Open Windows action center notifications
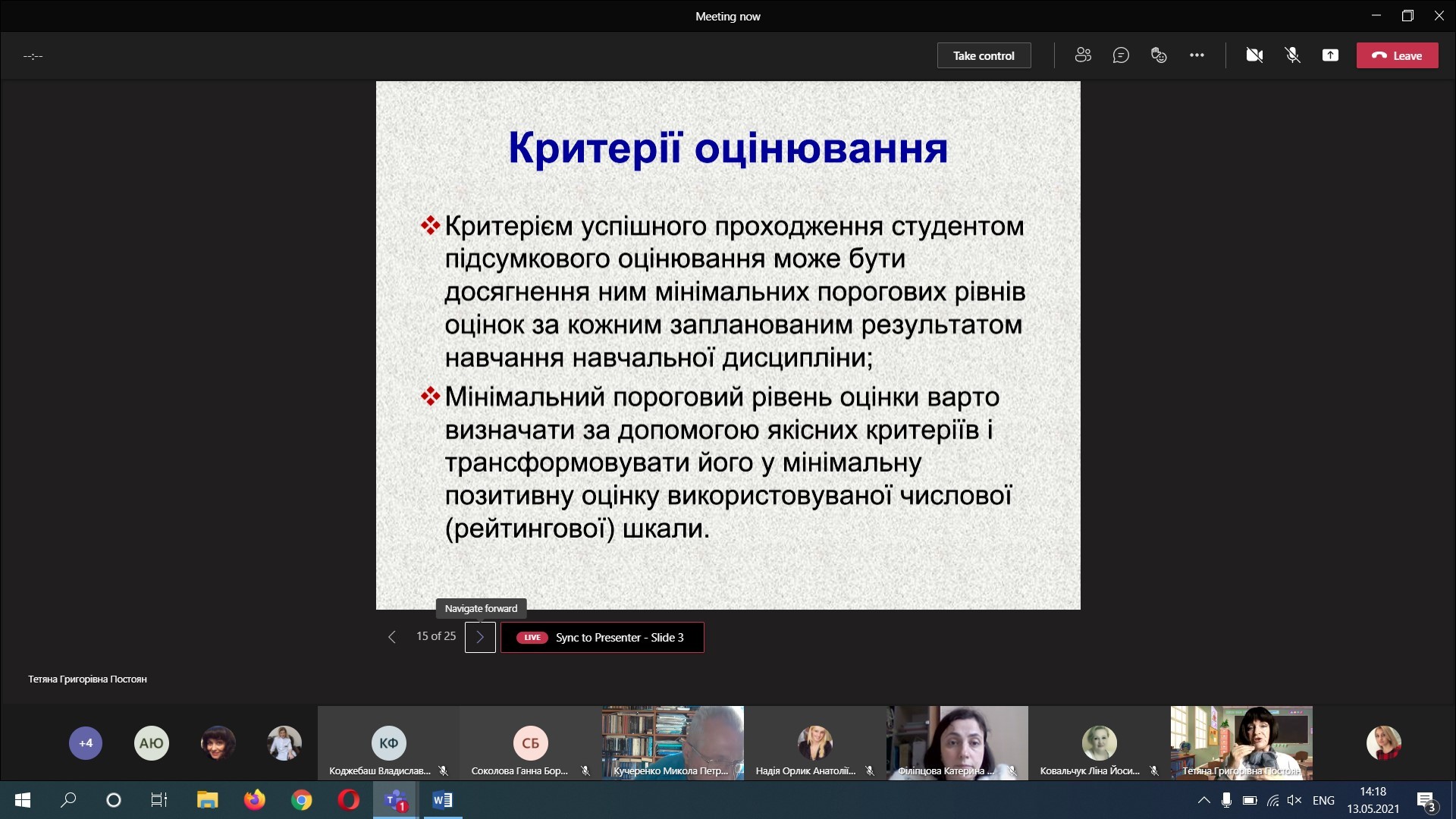The width and height of the screenshot is (1456, 819). (x=1426, y=801)
